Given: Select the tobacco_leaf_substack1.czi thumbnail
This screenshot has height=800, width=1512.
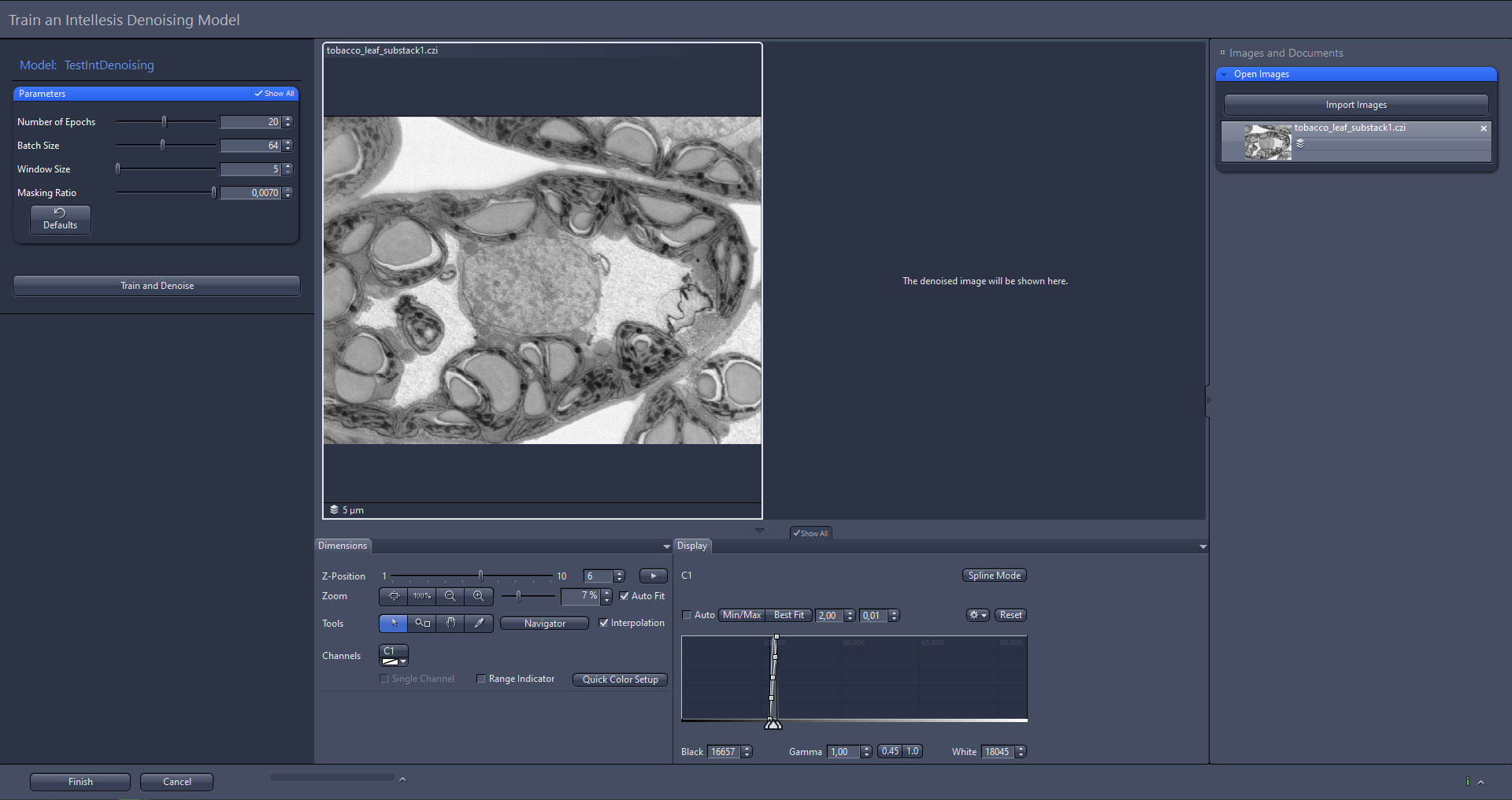Looking at the screenshot, I should [x=1266, y=142].
